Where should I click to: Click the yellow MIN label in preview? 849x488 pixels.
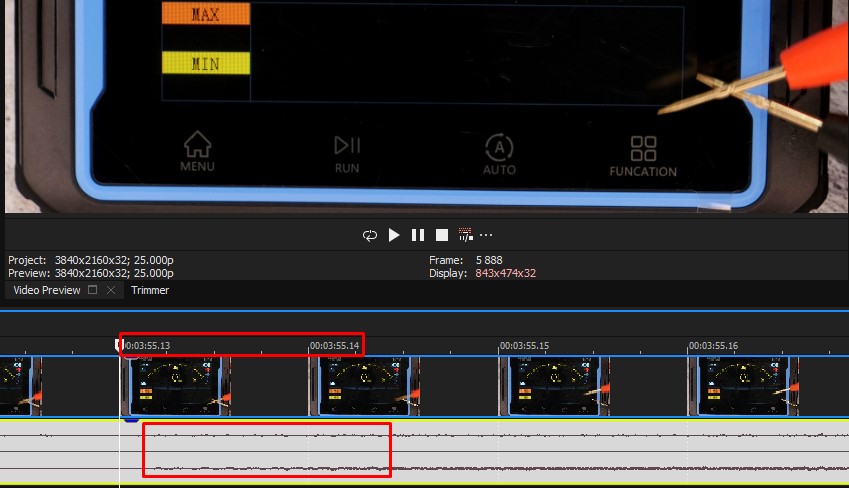206,63
